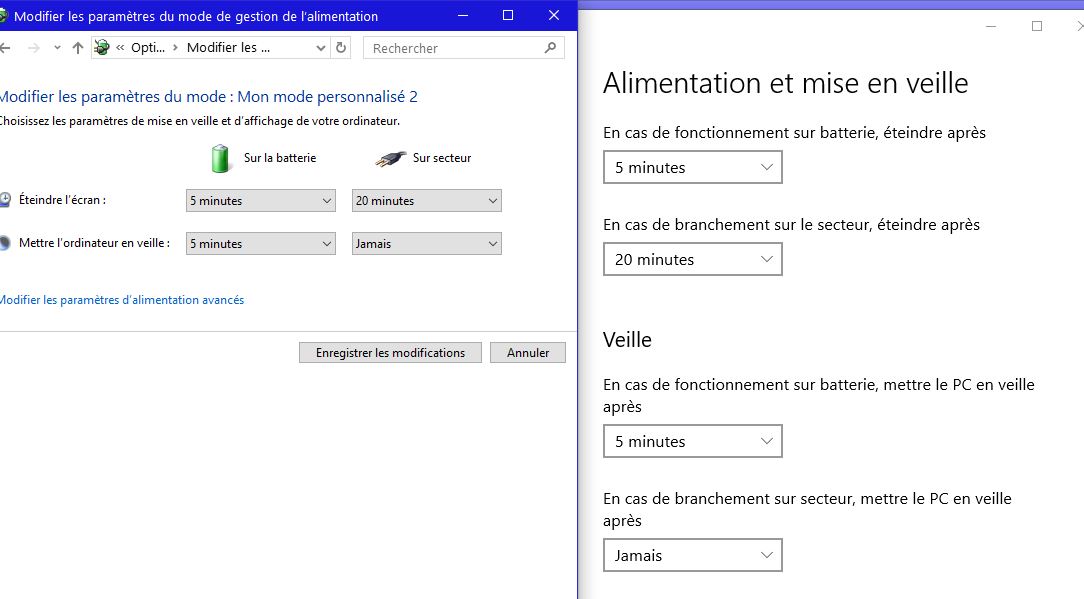Click 'Modifier les ...' breadcrumb segment

228,48
